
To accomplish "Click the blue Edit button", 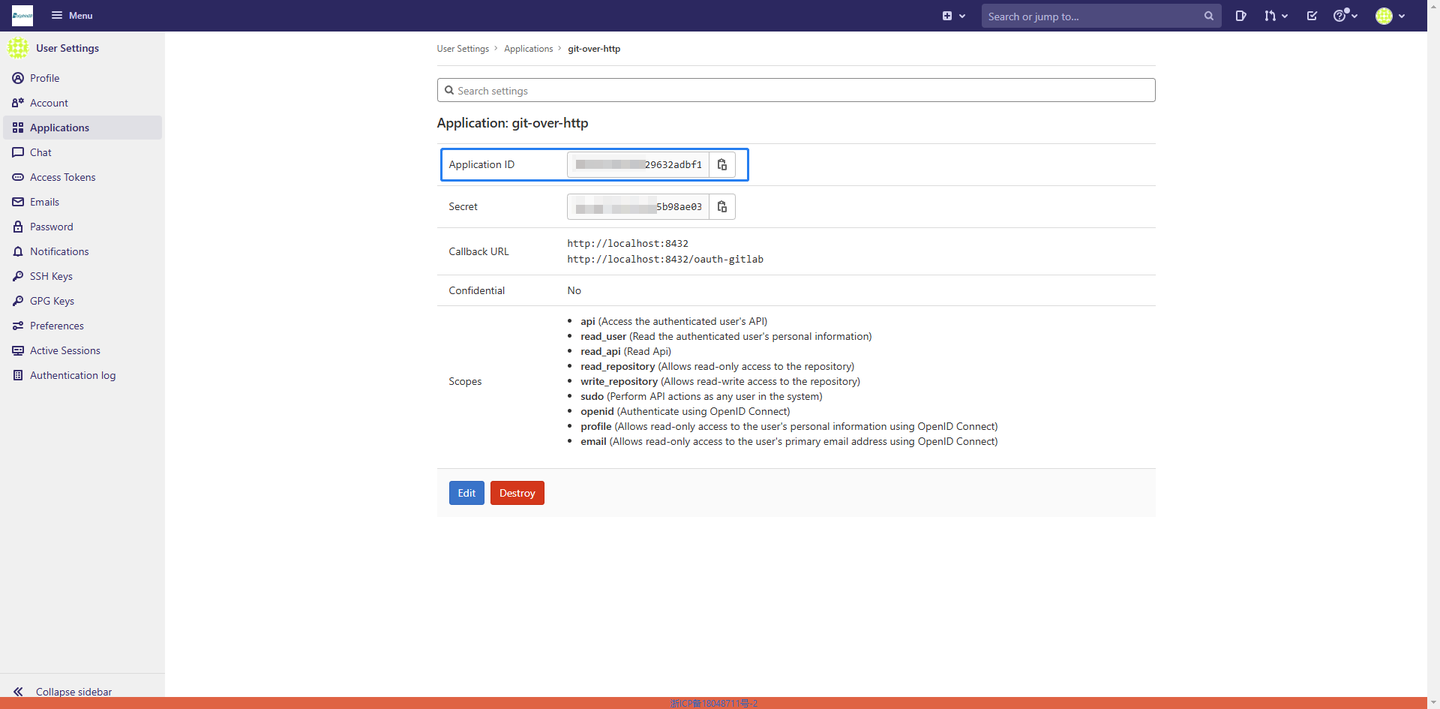I will [467, 493].
